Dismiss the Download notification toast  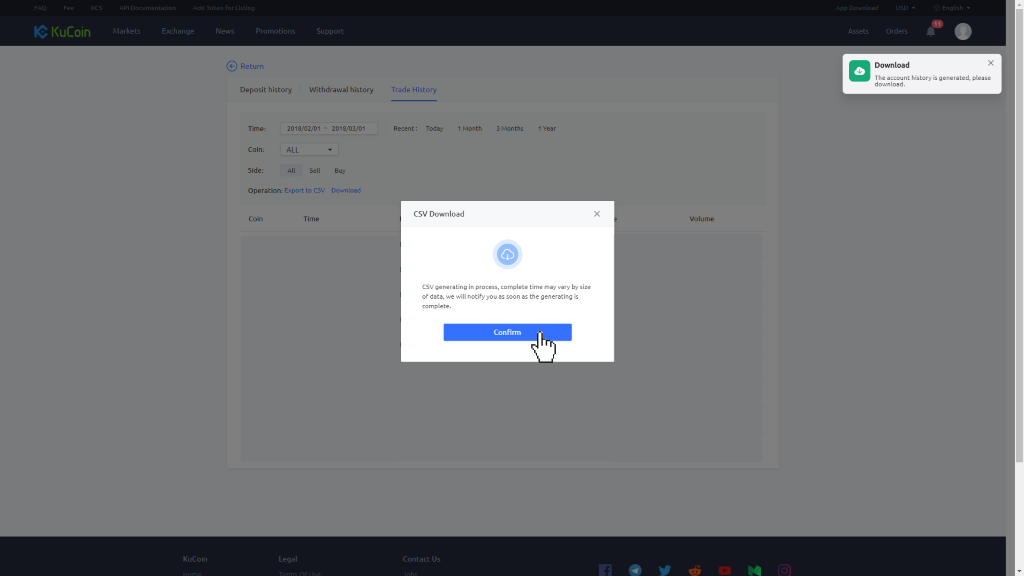point(991,63)
